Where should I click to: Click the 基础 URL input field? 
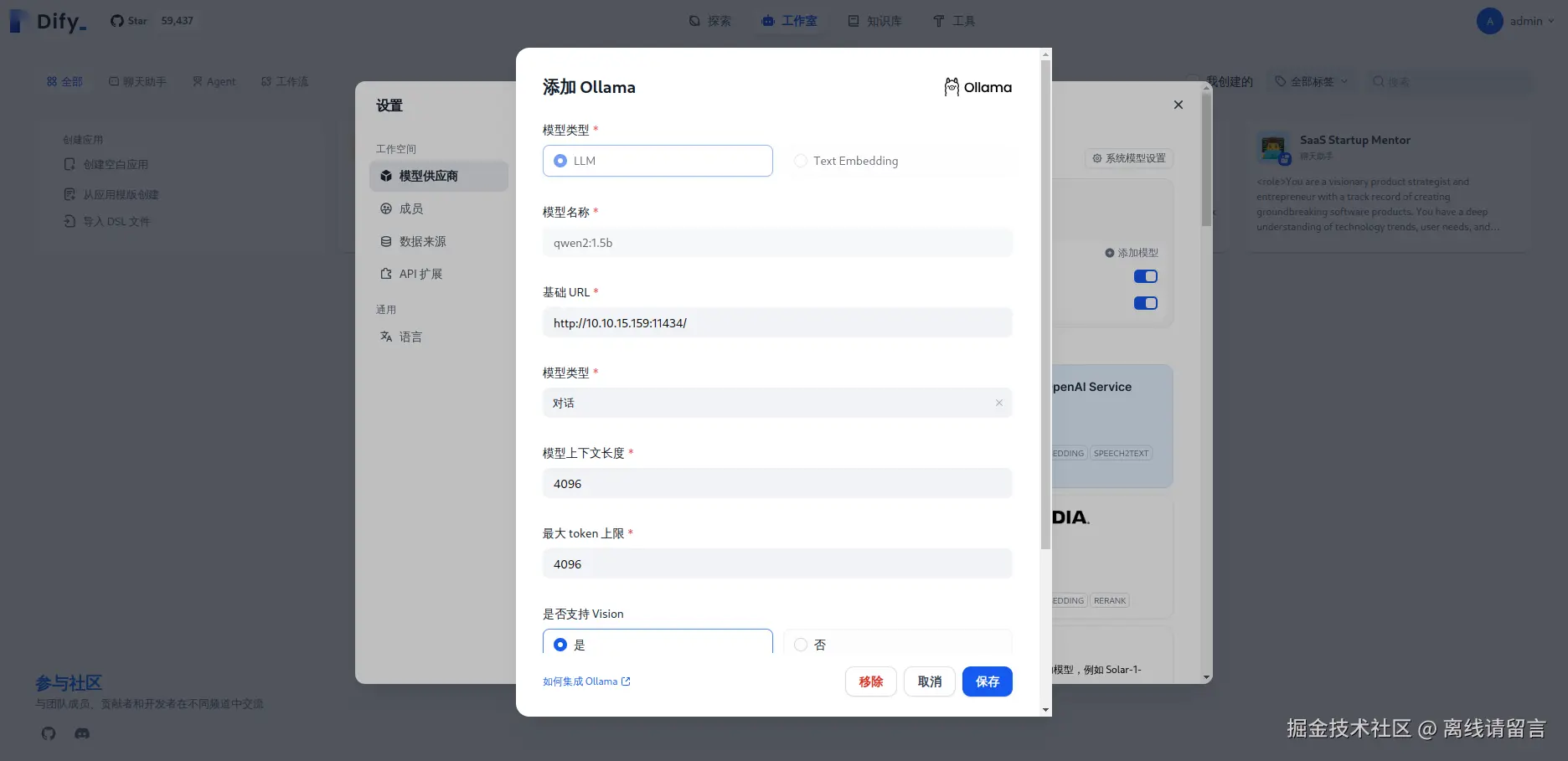pyautogui.click(x=777, y=323)
